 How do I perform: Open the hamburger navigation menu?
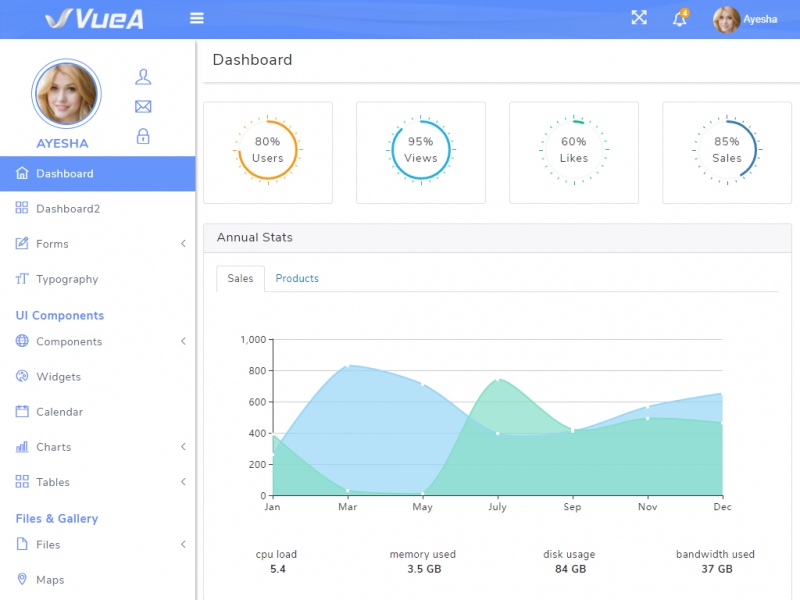(196, 17)
